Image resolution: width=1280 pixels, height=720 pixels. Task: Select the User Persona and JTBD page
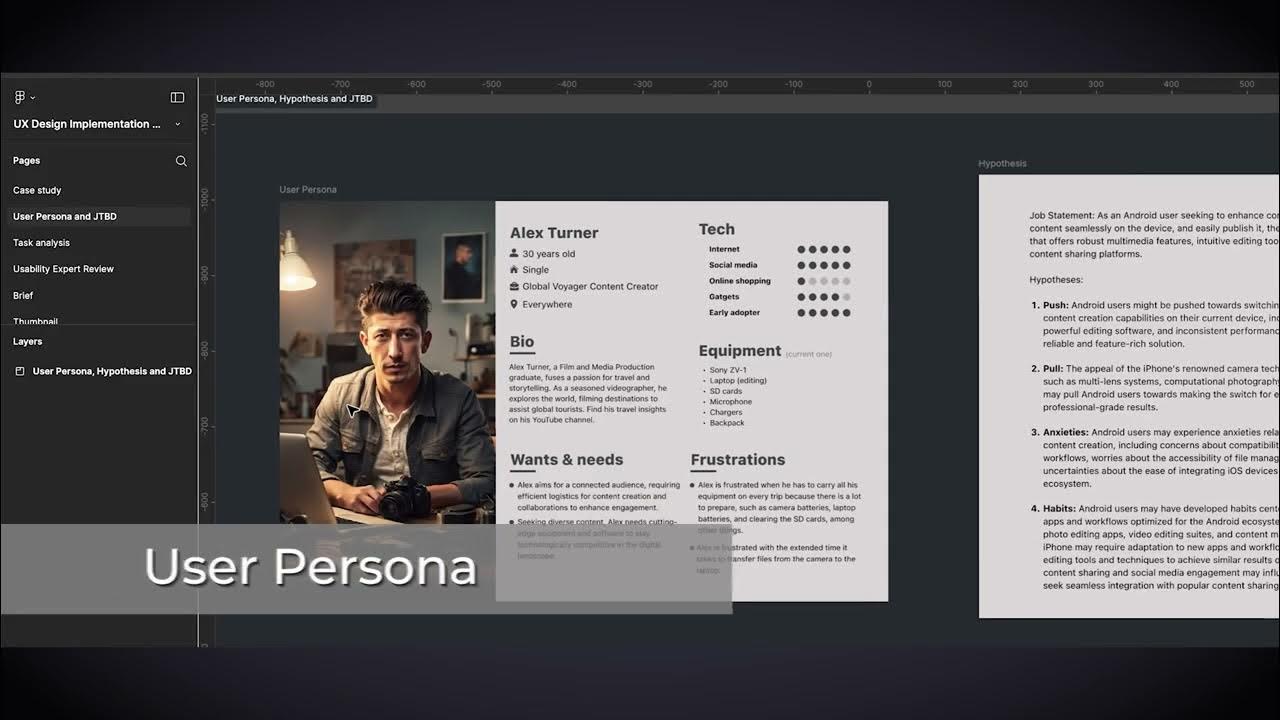pyautogui.click(x=65, y=216)
